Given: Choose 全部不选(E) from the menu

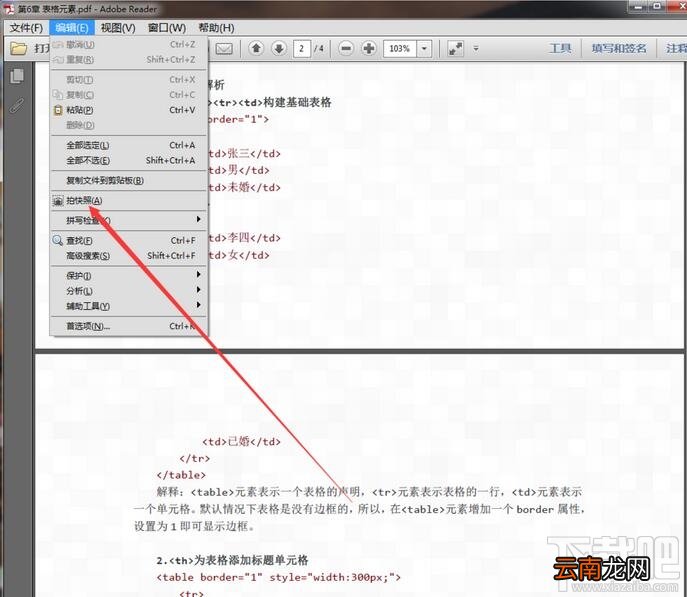Looking at the screenshot, I should [128, 160].
